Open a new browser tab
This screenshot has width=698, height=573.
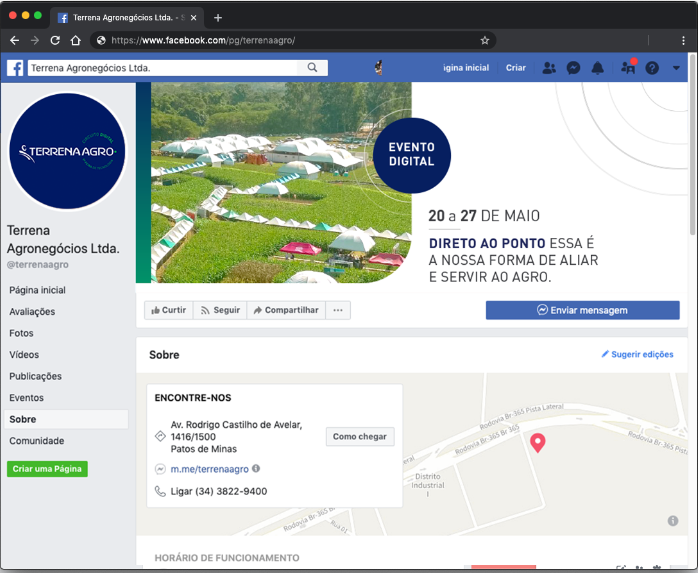tap(218, 18)
